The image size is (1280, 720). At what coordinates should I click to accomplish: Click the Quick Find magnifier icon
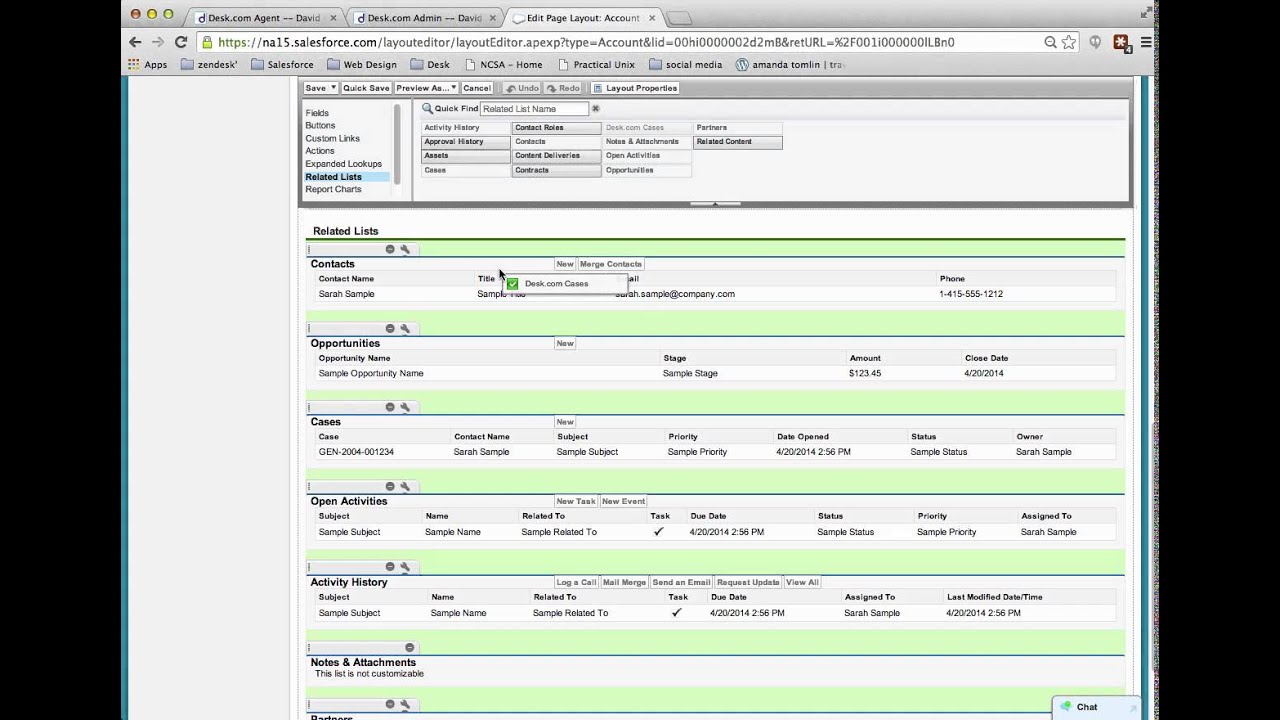(x=427, y=108)
